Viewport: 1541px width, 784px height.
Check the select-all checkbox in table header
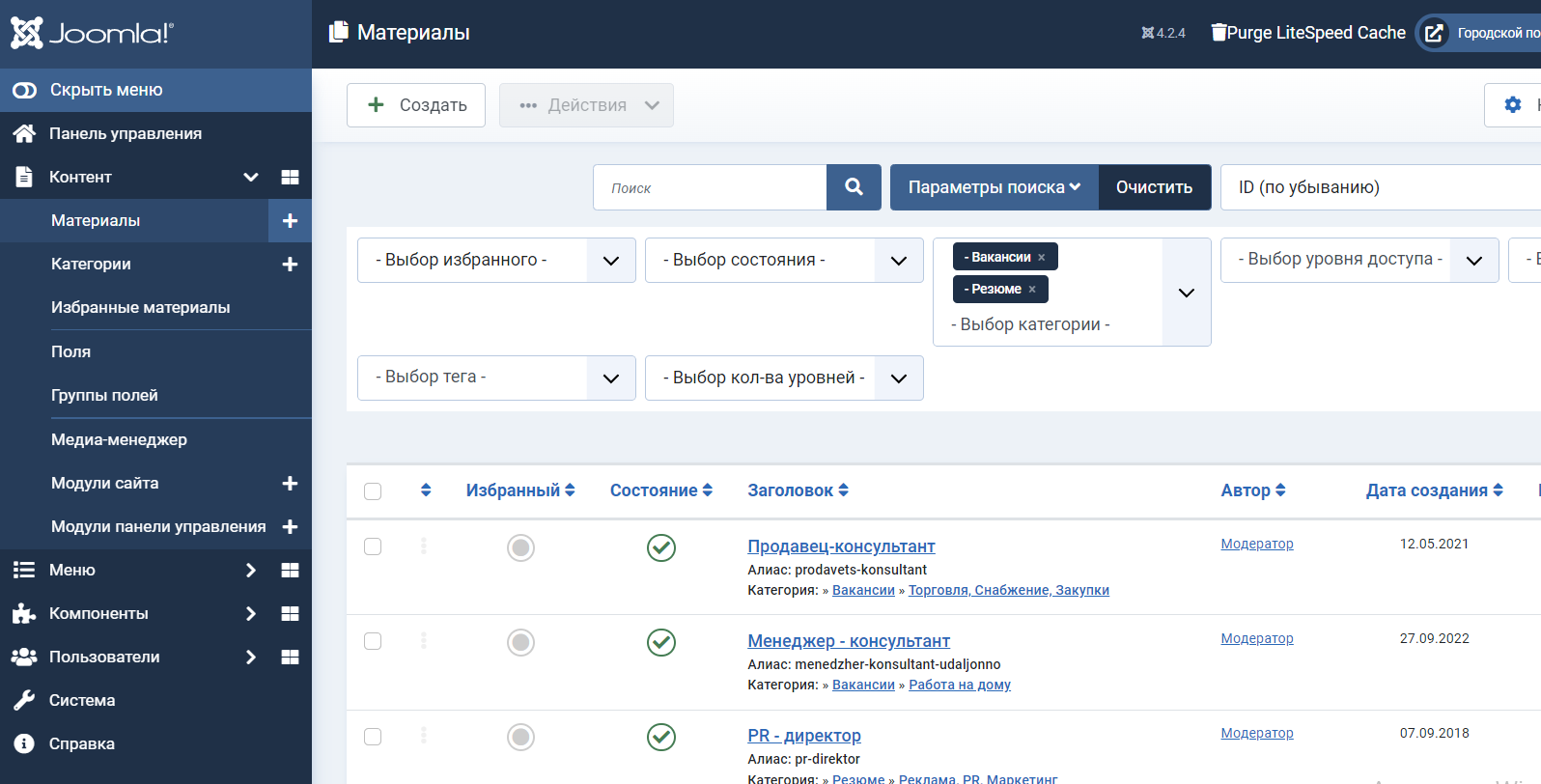[373, 491]
